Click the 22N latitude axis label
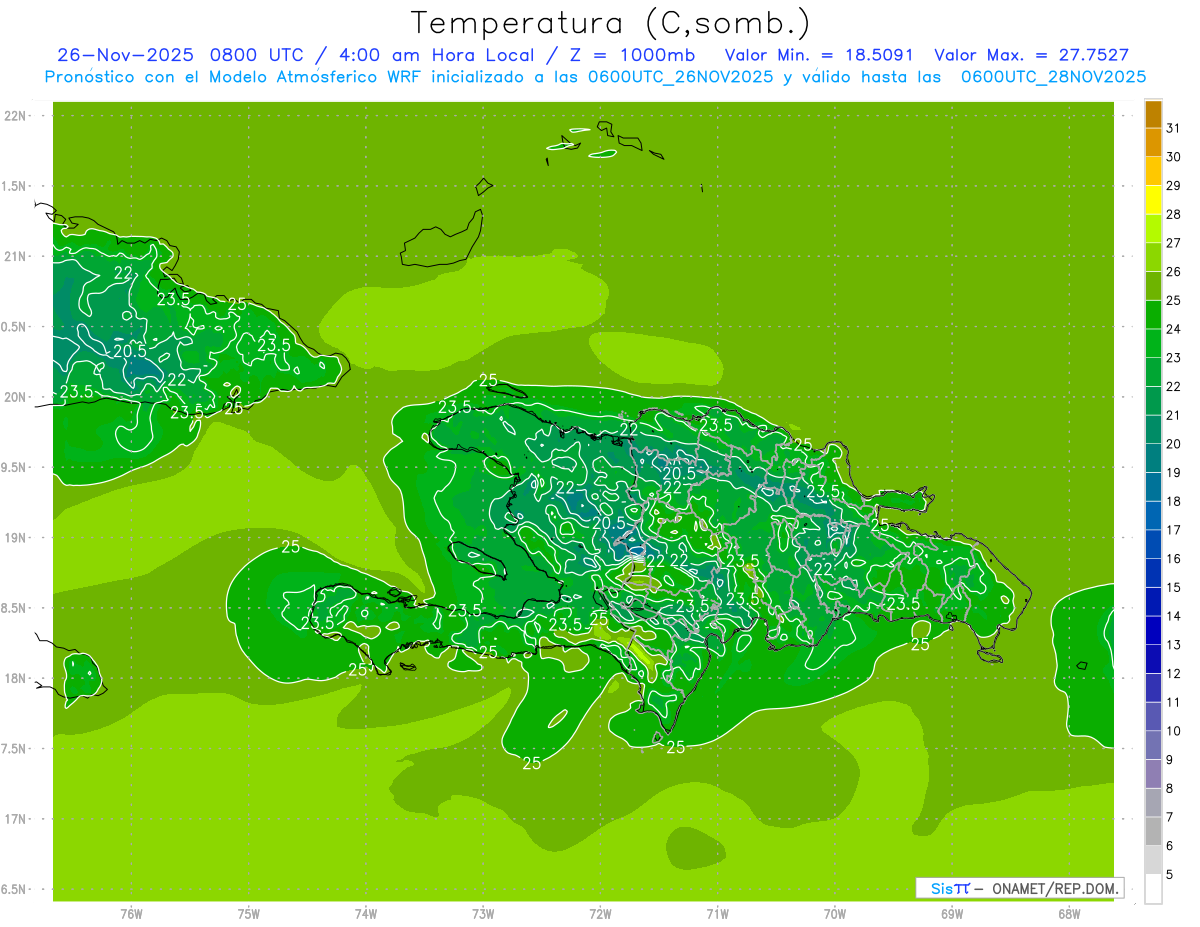The width and height of the screenshot is (1200, 927). [15, 116]
